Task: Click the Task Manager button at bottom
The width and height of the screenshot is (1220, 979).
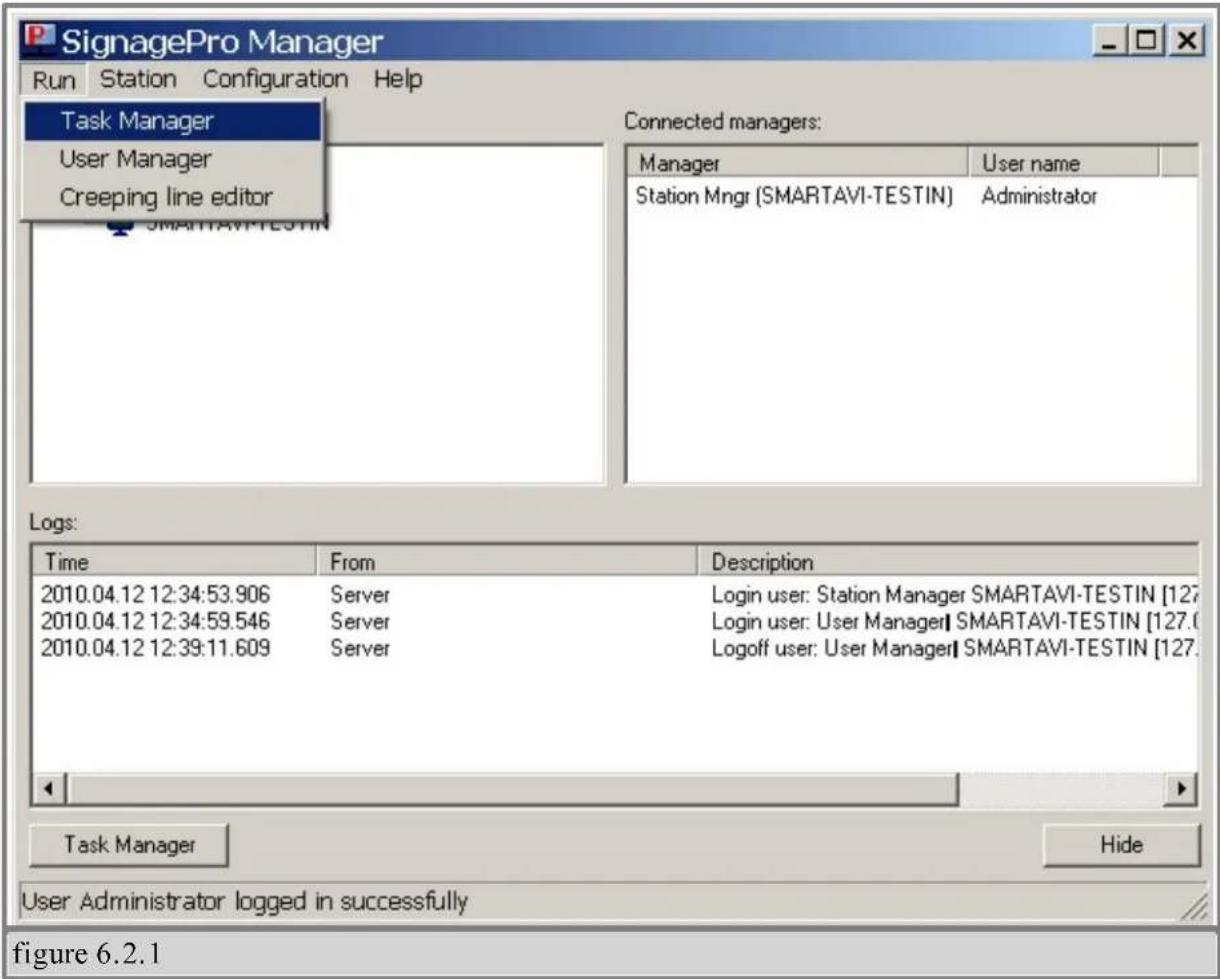Action: (x=130, y=845)
